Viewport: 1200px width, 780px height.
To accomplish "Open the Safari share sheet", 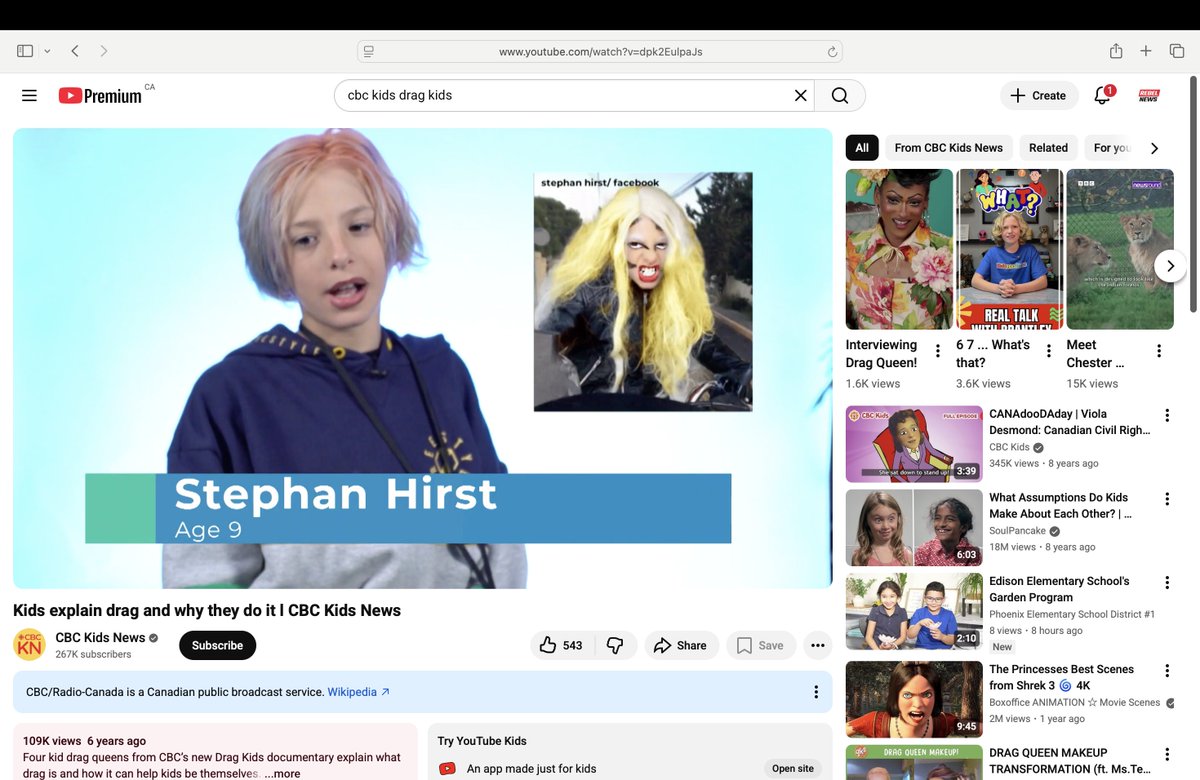I will click(1116, 51).
